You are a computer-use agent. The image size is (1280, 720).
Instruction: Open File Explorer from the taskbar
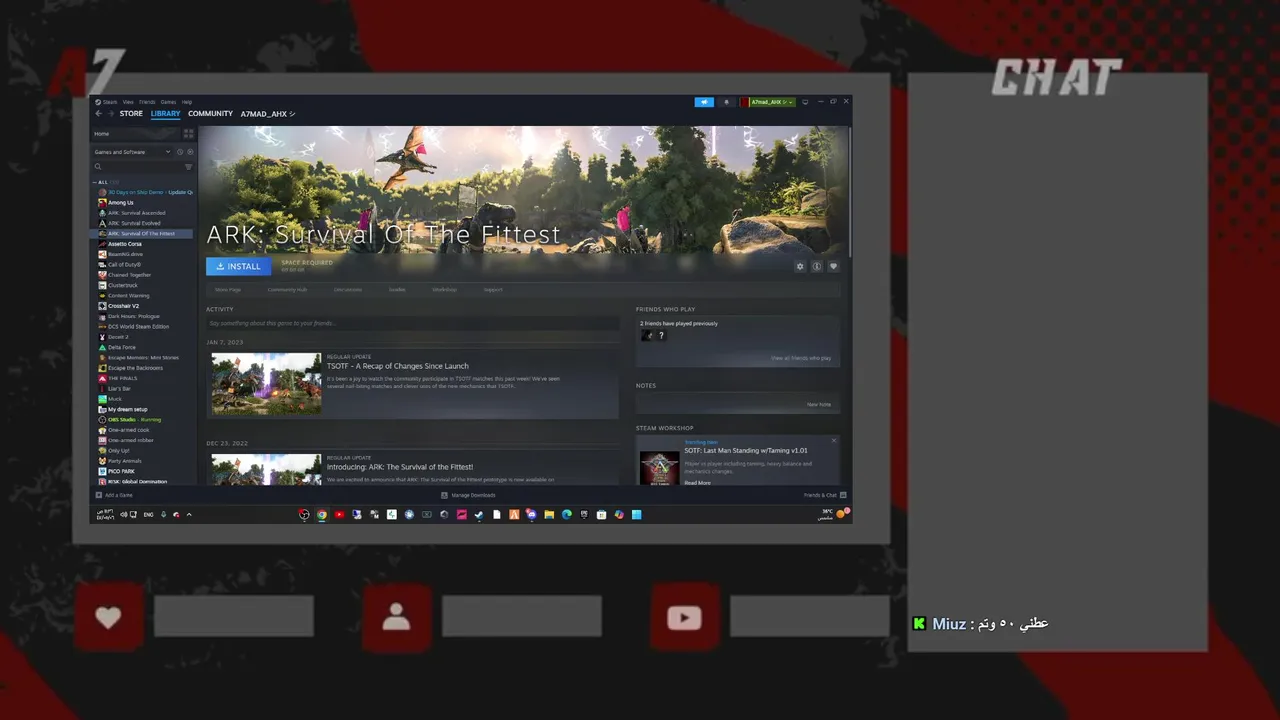click(549, 515)
